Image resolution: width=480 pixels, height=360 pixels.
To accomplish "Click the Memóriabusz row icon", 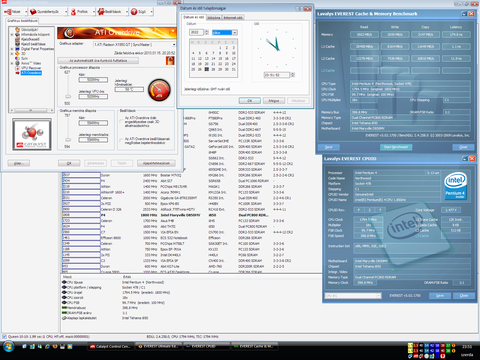I will [x=64, y=308].
